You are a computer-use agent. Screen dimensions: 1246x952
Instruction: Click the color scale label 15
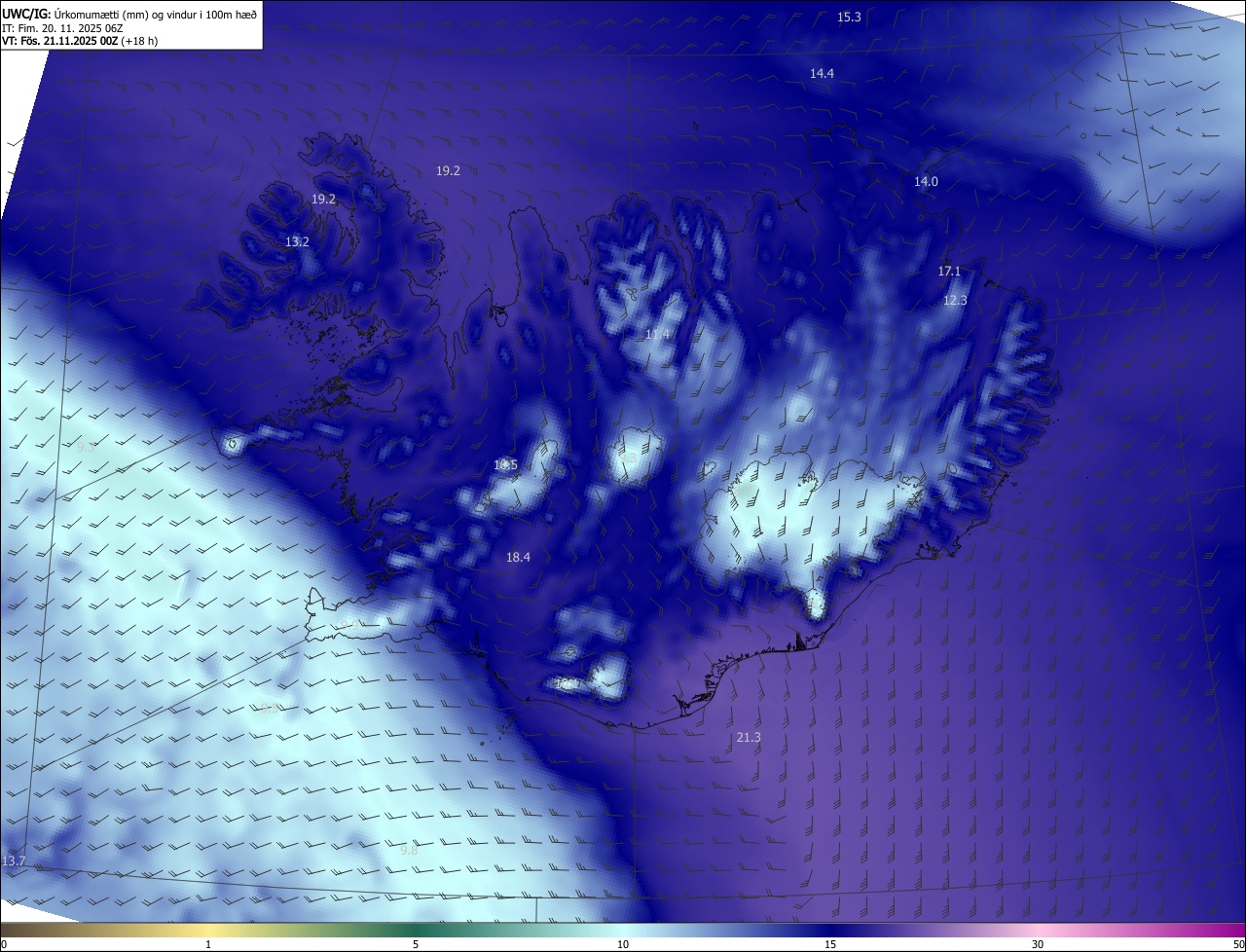[830, 944]
